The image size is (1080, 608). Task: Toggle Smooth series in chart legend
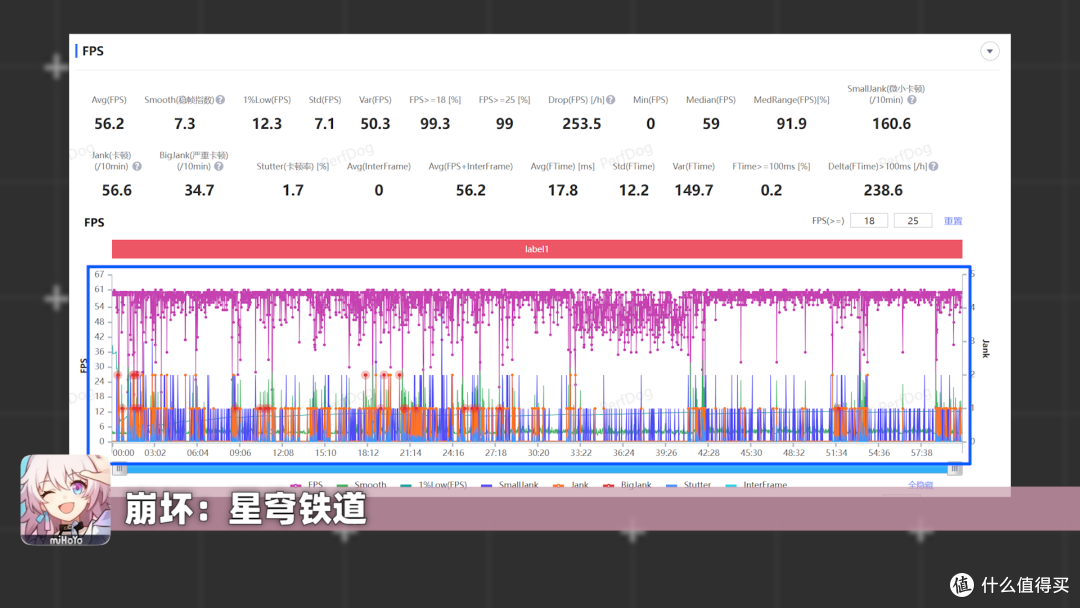pos(362,485)
